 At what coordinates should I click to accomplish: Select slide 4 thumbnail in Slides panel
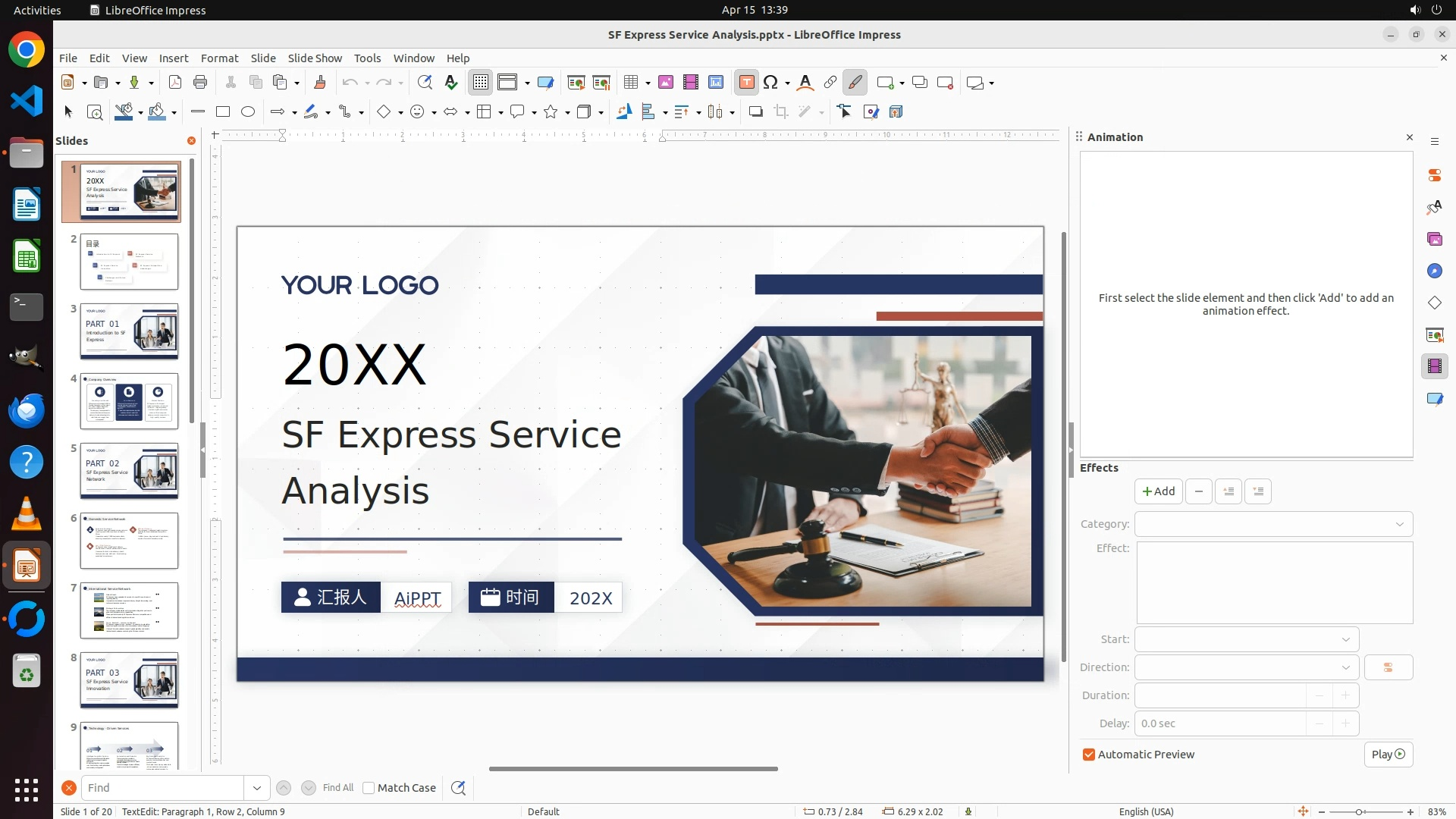(129, 401)
